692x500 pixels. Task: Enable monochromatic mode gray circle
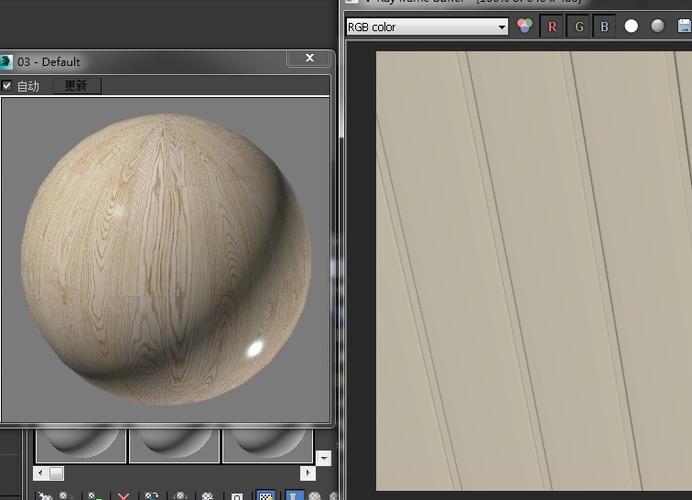coord(657,26)
